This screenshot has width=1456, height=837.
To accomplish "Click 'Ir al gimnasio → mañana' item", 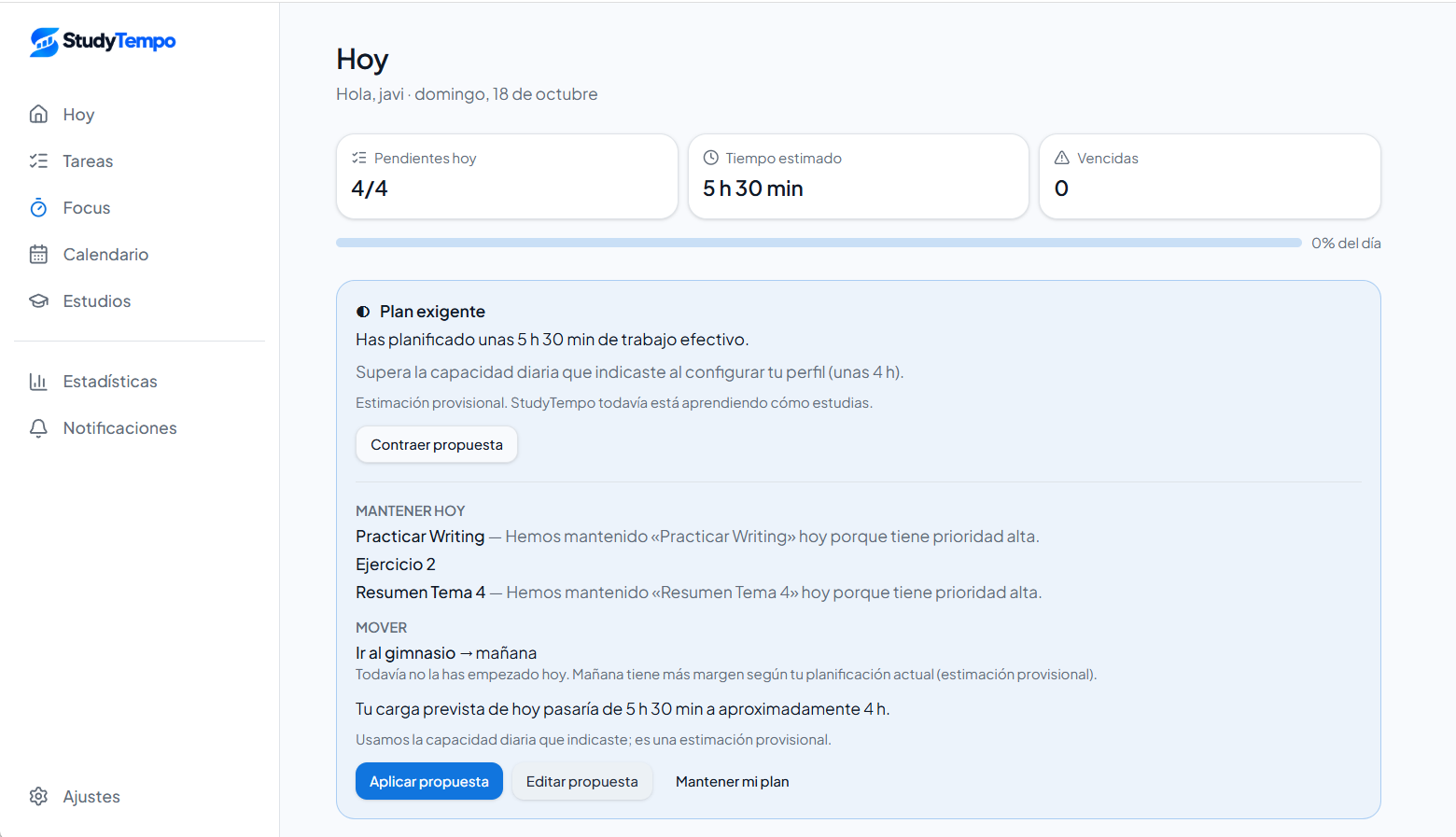I will pyautogui.click(x=446, y=653).
